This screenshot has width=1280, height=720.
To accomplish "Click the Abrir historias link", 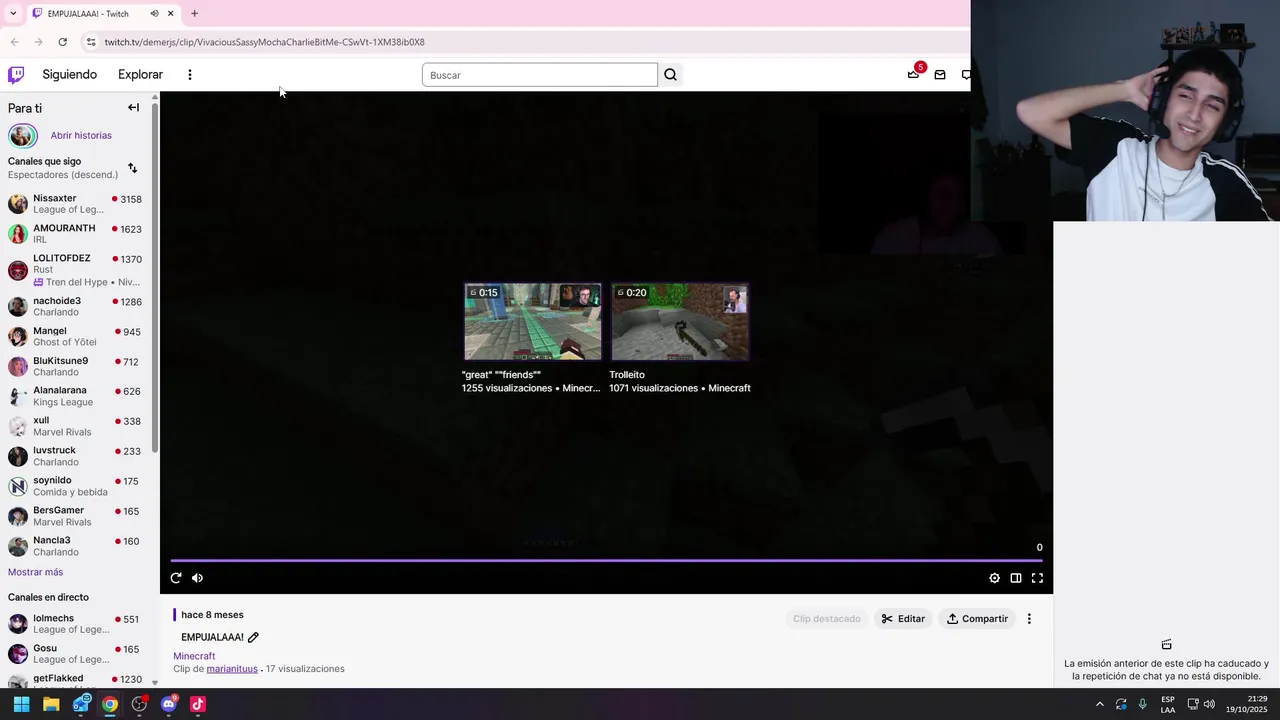I will tap(81, 135).
